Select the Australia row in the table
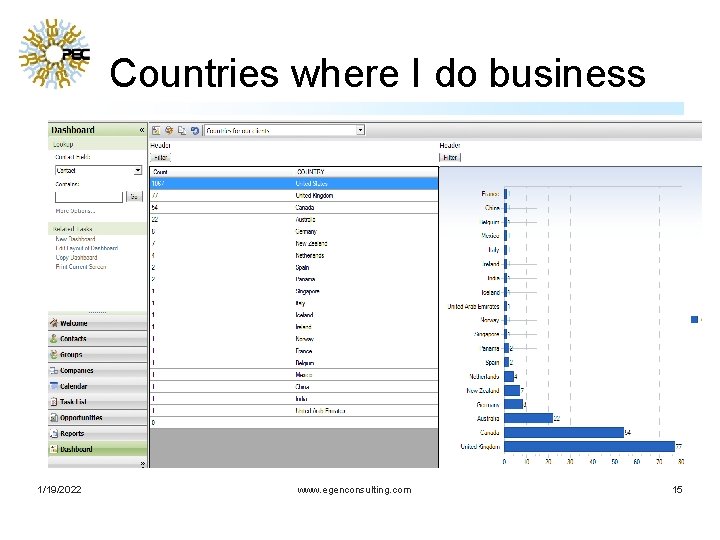 [x=294, y=219]
